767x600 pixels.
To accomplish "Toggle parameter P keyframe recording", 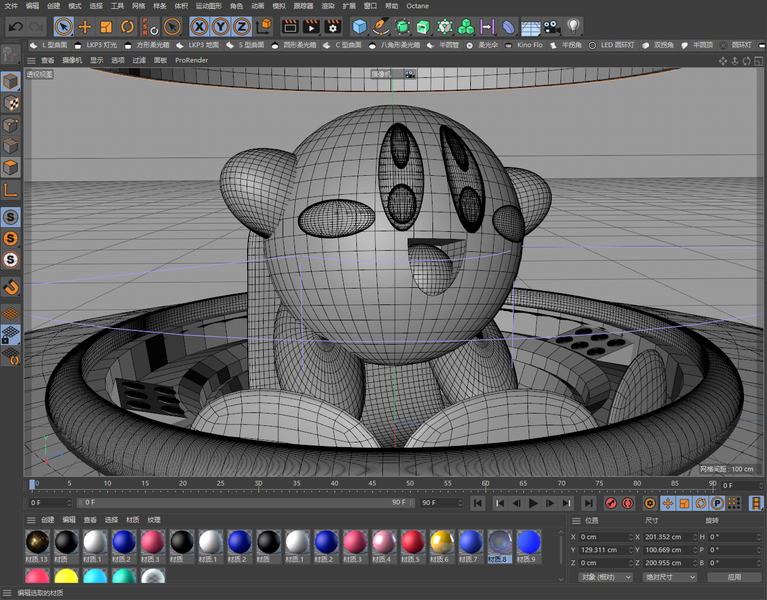I will pyautogui.click(x=717, y=503).
